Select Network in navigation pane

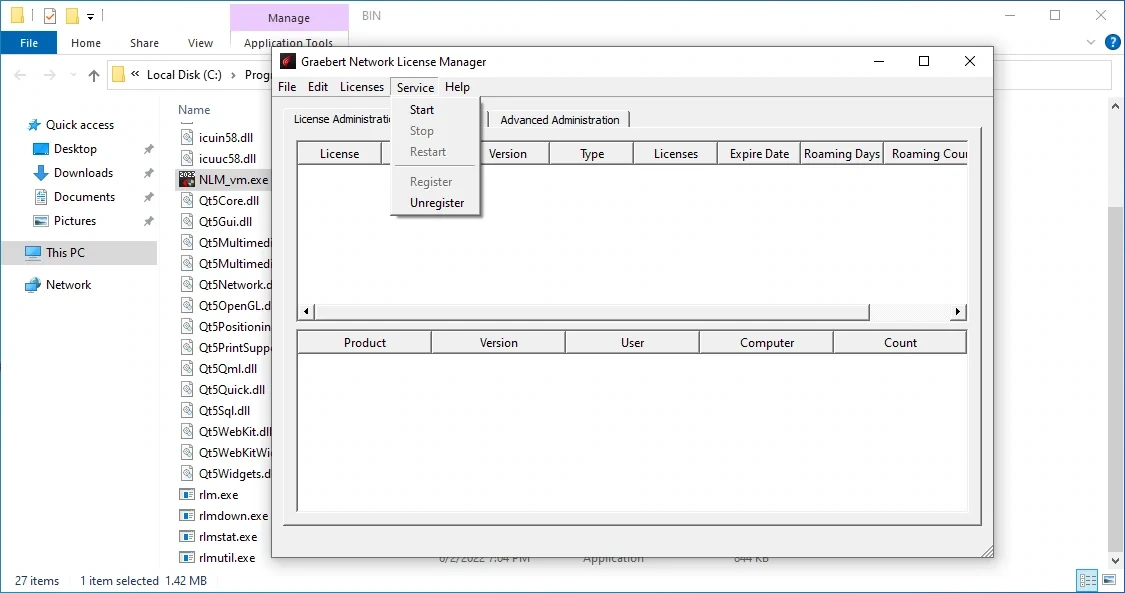coord(68,285)
